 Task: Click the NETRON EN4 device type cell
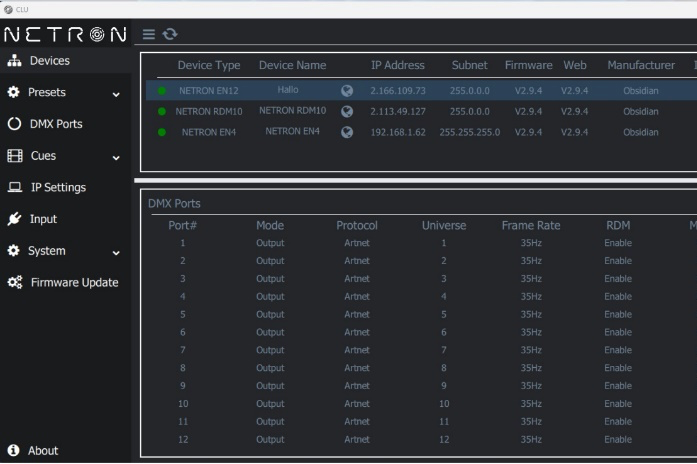[x=208, y=132]
